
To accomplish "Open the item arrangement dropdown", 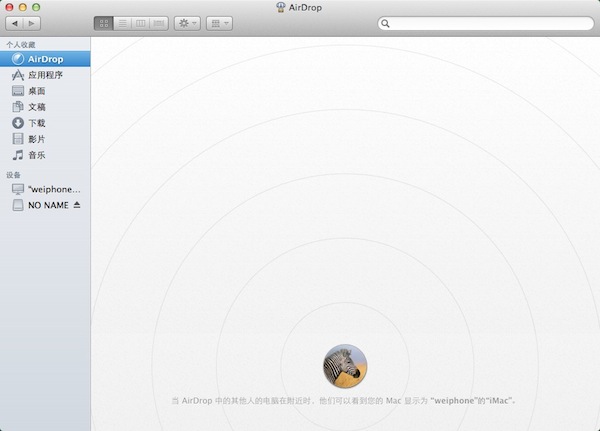I will click(219, 22).
